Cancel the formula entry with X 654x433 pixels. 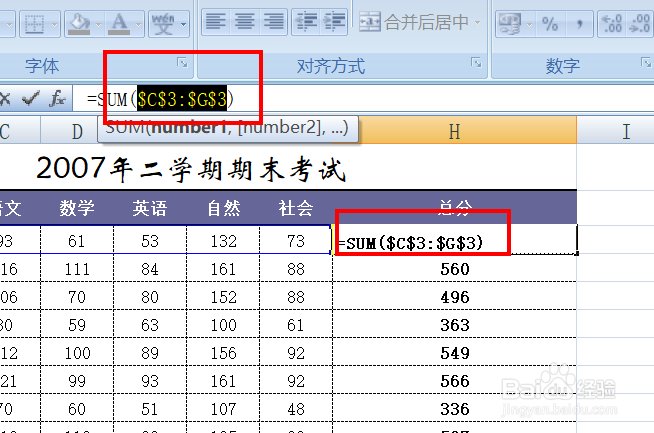5,99
